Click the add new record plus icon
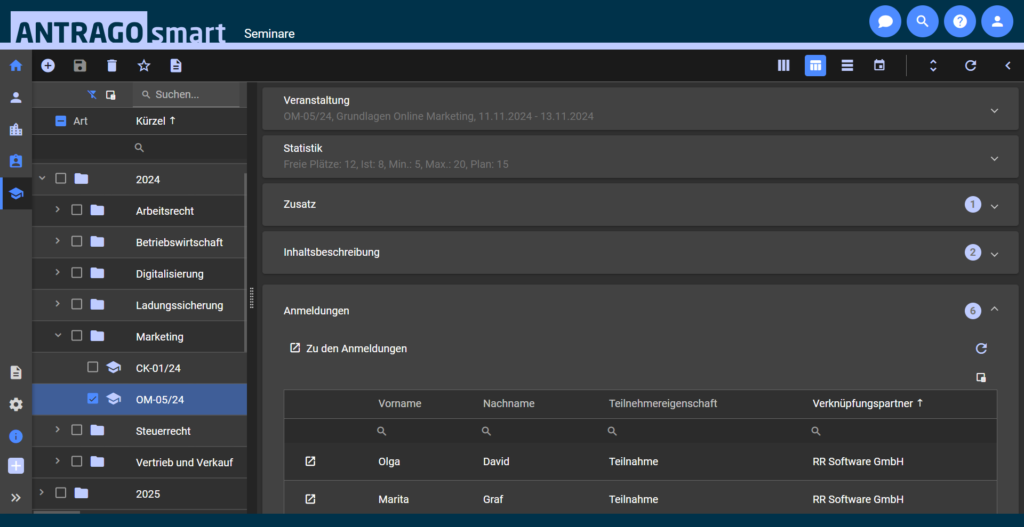The width and height of the screenshot is (1024, 527). [x=48, y=65]
